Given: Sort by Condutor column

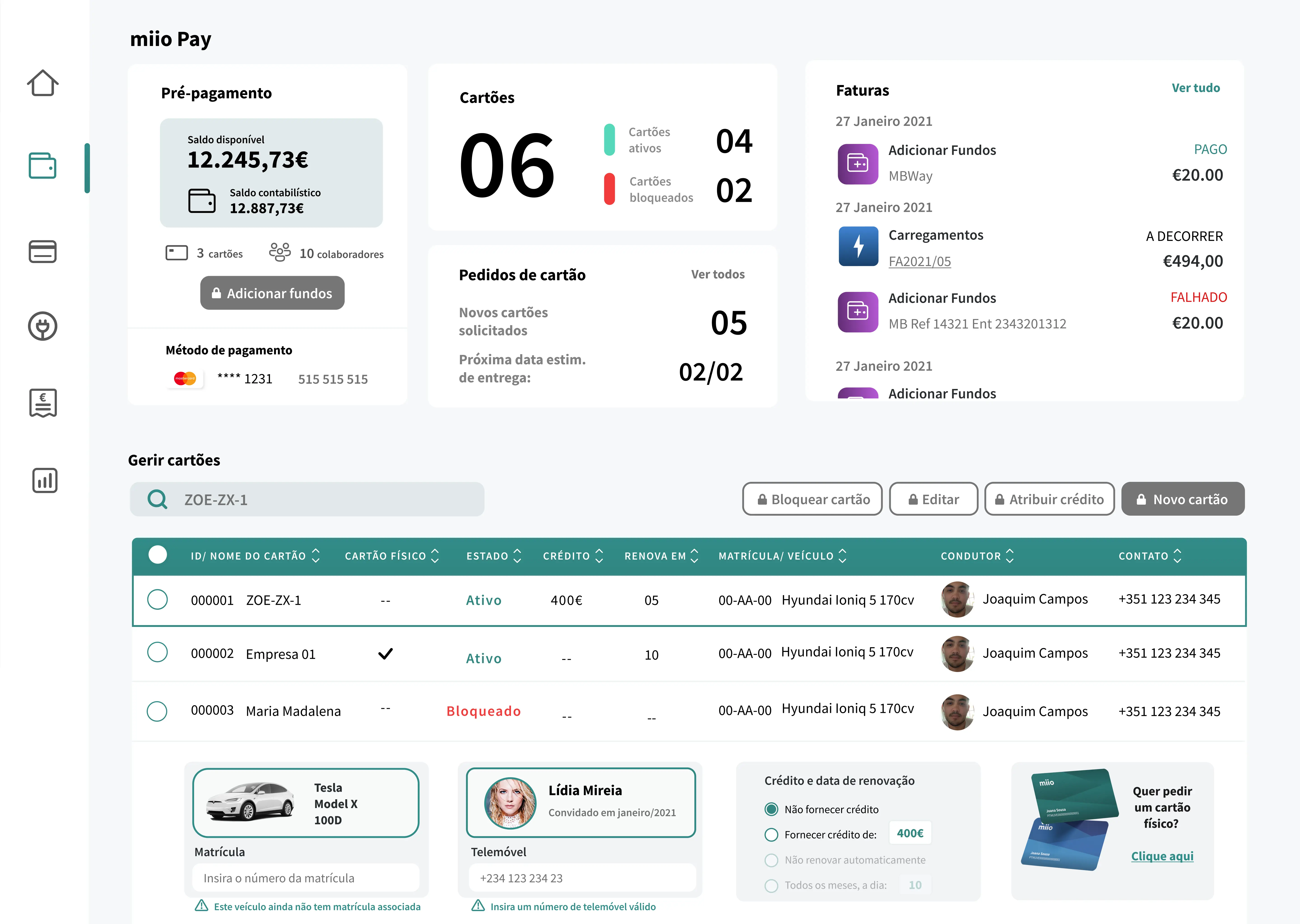Looking at the screenshot, I should coord(1010,556).
